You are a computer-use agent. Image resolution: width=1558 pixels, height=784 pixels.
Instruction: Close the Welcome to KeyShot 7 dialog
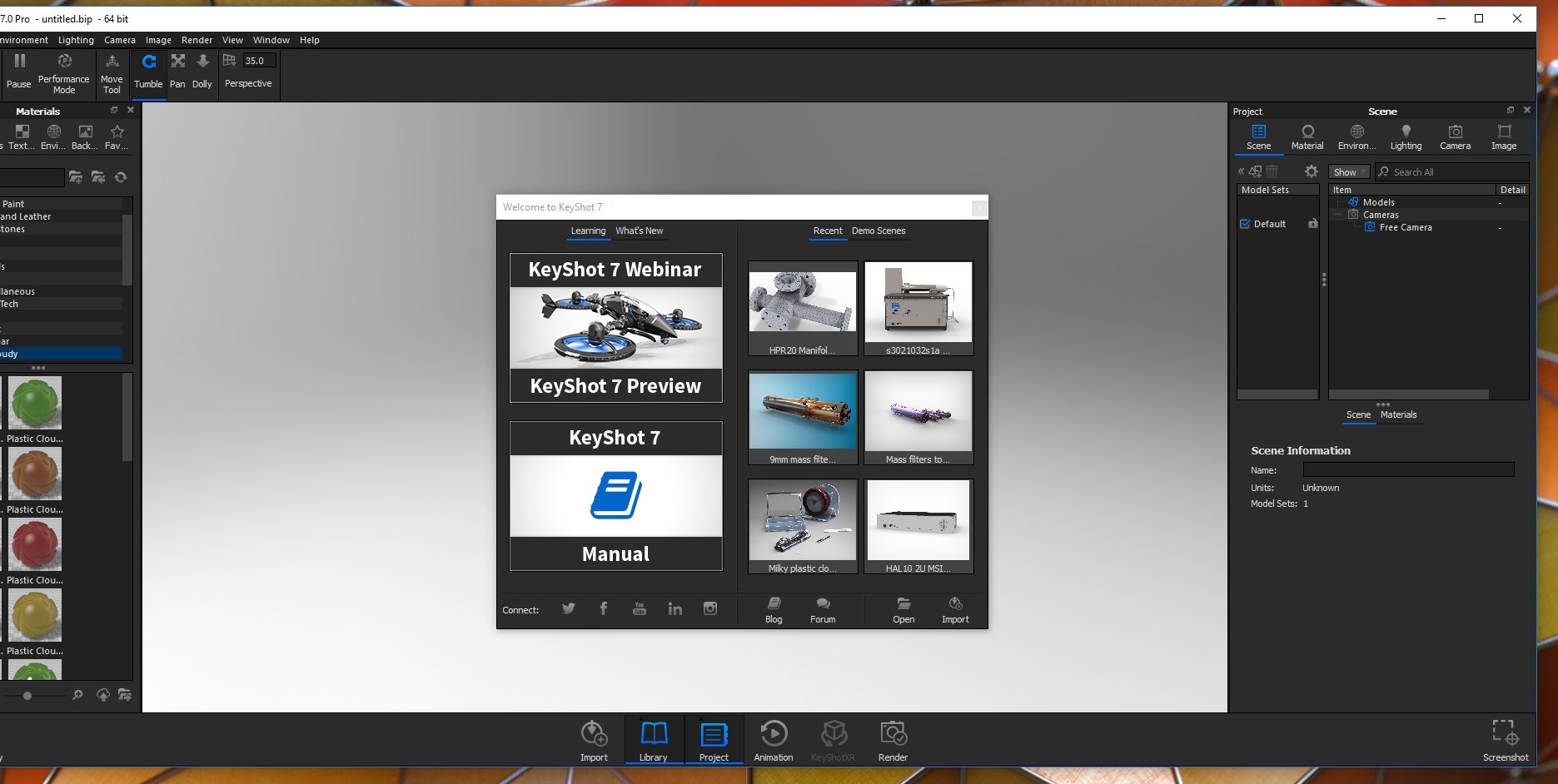tap(979, 207)
